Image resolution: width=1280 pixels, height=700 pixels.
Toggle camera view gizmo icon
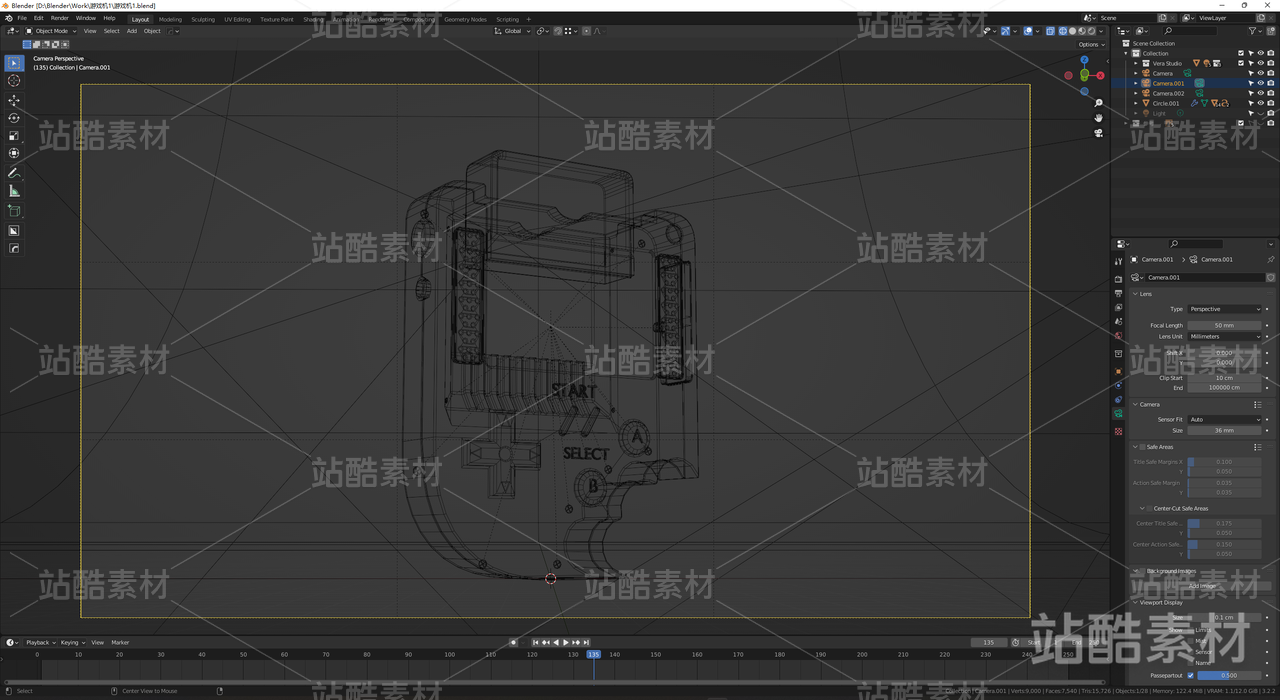1099,133
